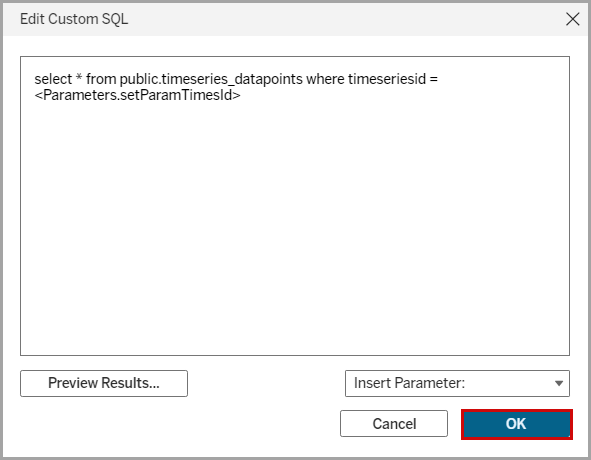
Task: Click the 'Edit Custom SQL' title text
Action: pos(74,19)
